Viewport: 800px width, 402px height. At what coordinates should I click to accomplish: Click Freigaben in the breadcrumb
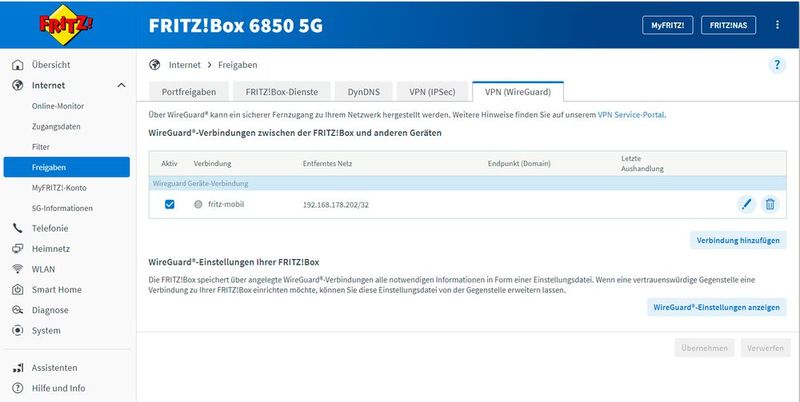[x=237, y=65]
